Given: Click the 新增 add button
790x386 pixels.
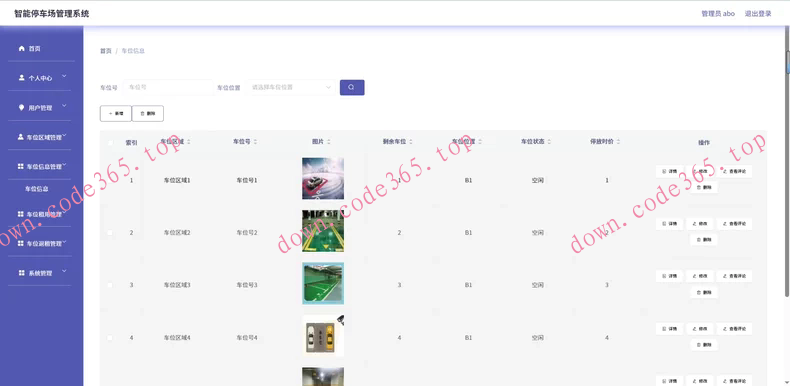Looking at the screenshot, I should (116, 113).
